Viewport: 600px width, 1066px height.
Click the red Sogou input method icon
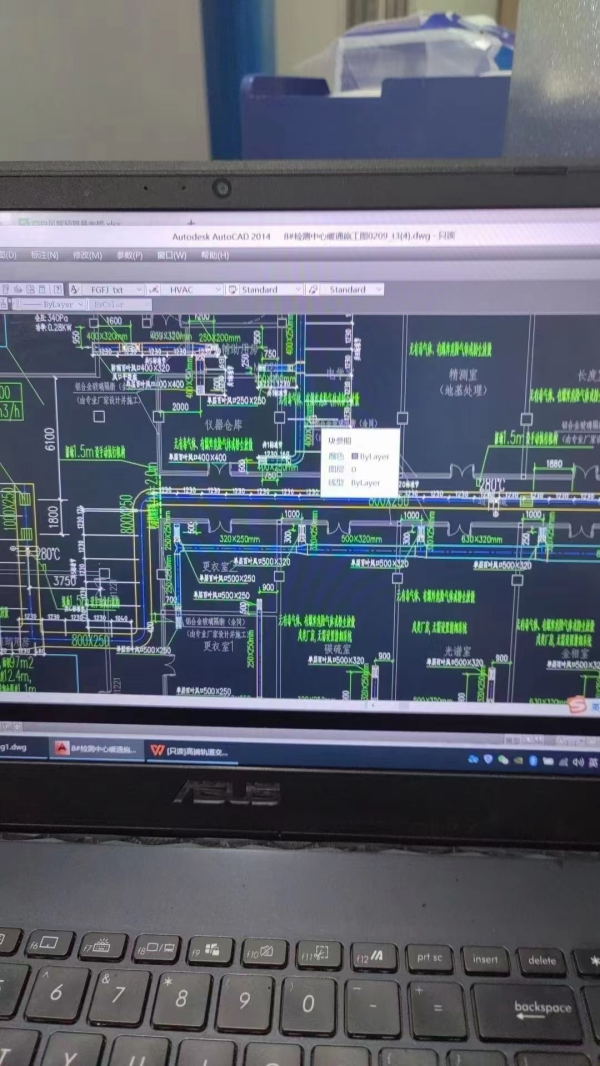point(577,706)
